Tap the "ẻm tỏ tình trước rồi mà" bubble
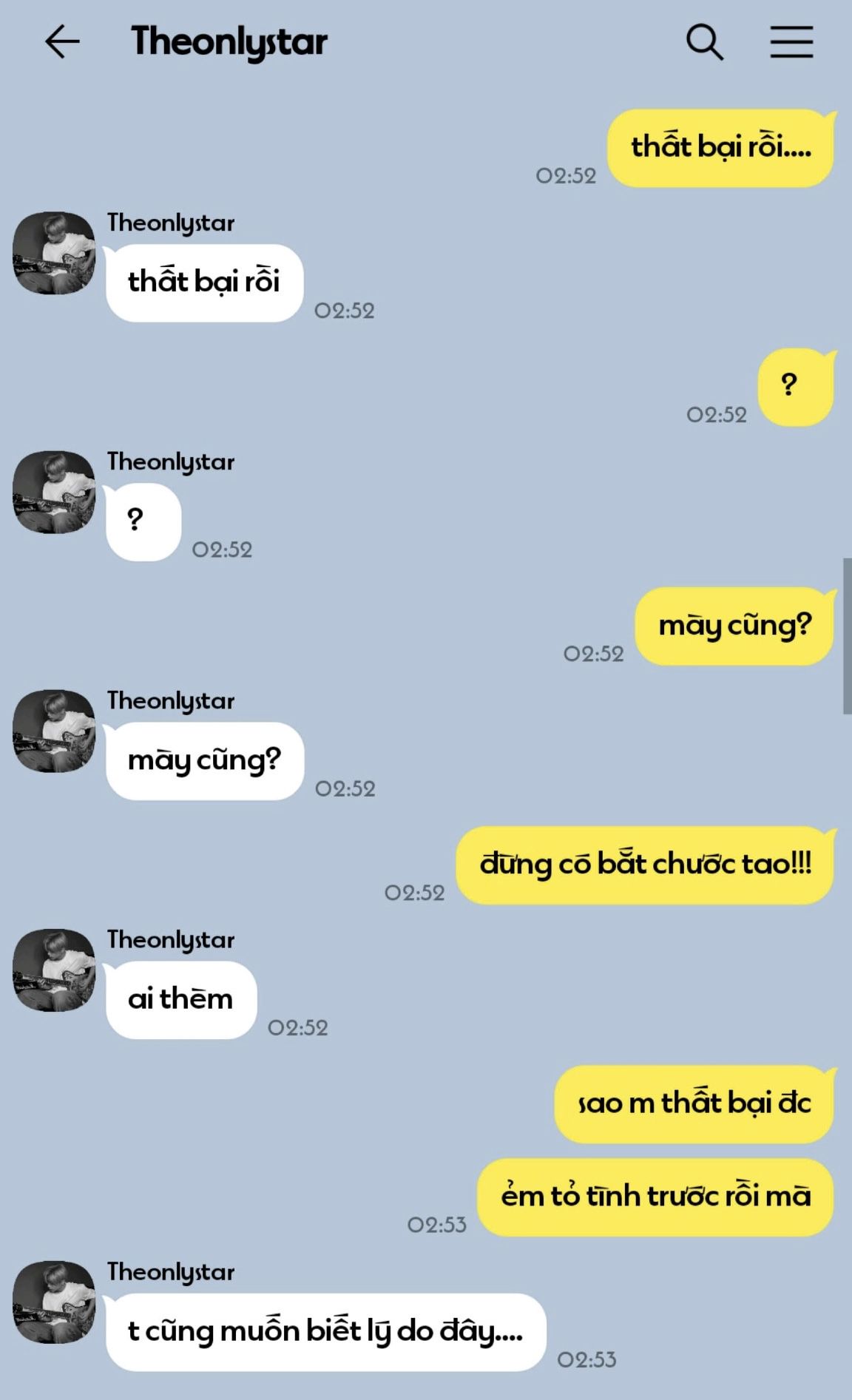This screenshot has height=1400, width=852. pos(655,1197)
